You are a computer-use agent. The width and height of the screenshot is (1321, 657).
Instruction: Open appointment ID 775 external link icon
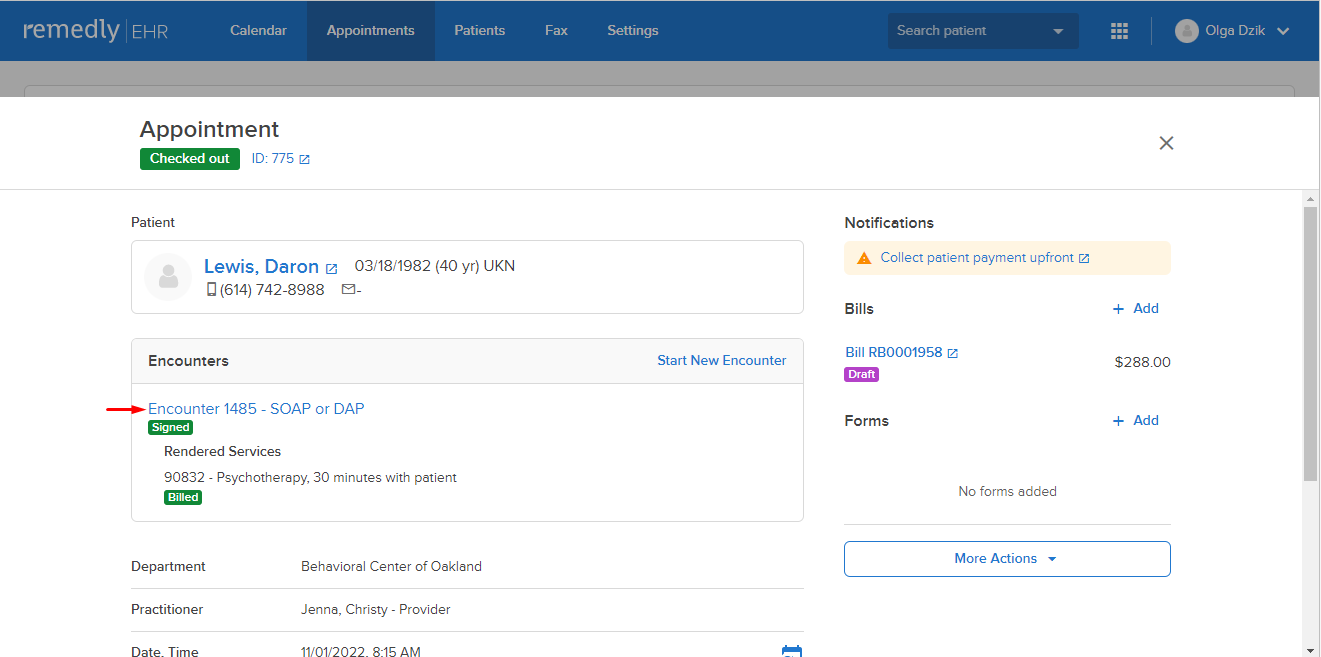coord(305,159)
